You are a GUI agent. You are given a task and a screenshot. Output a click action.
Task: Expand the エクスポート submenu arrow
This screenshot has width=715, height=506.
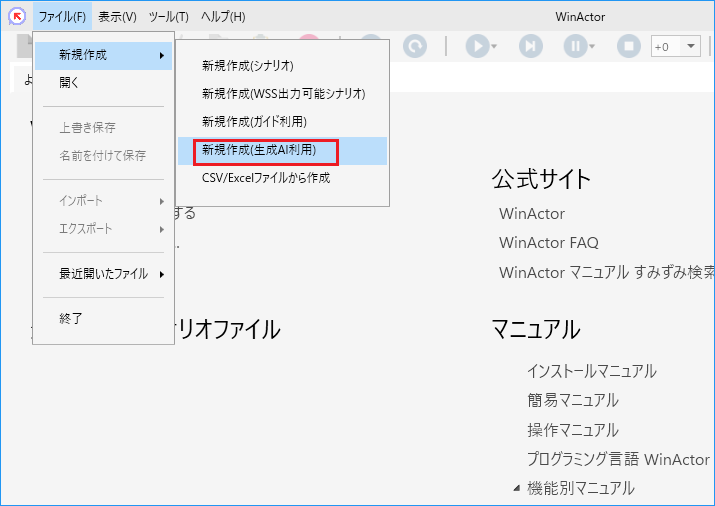coord(162,229)
